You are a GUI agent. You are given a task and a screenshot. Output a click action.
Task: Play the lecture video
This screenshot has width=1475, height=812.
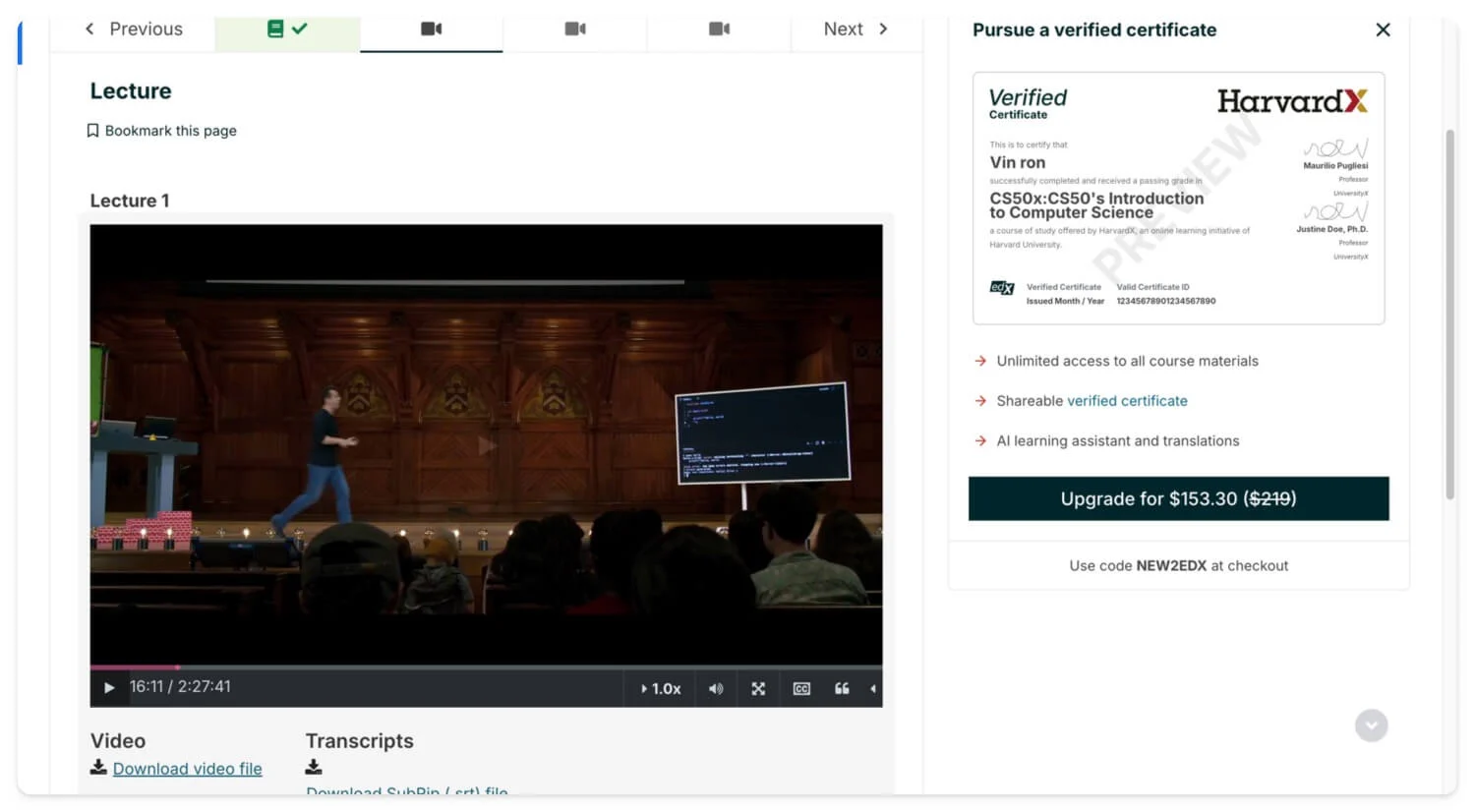click(x=109, y=688)
